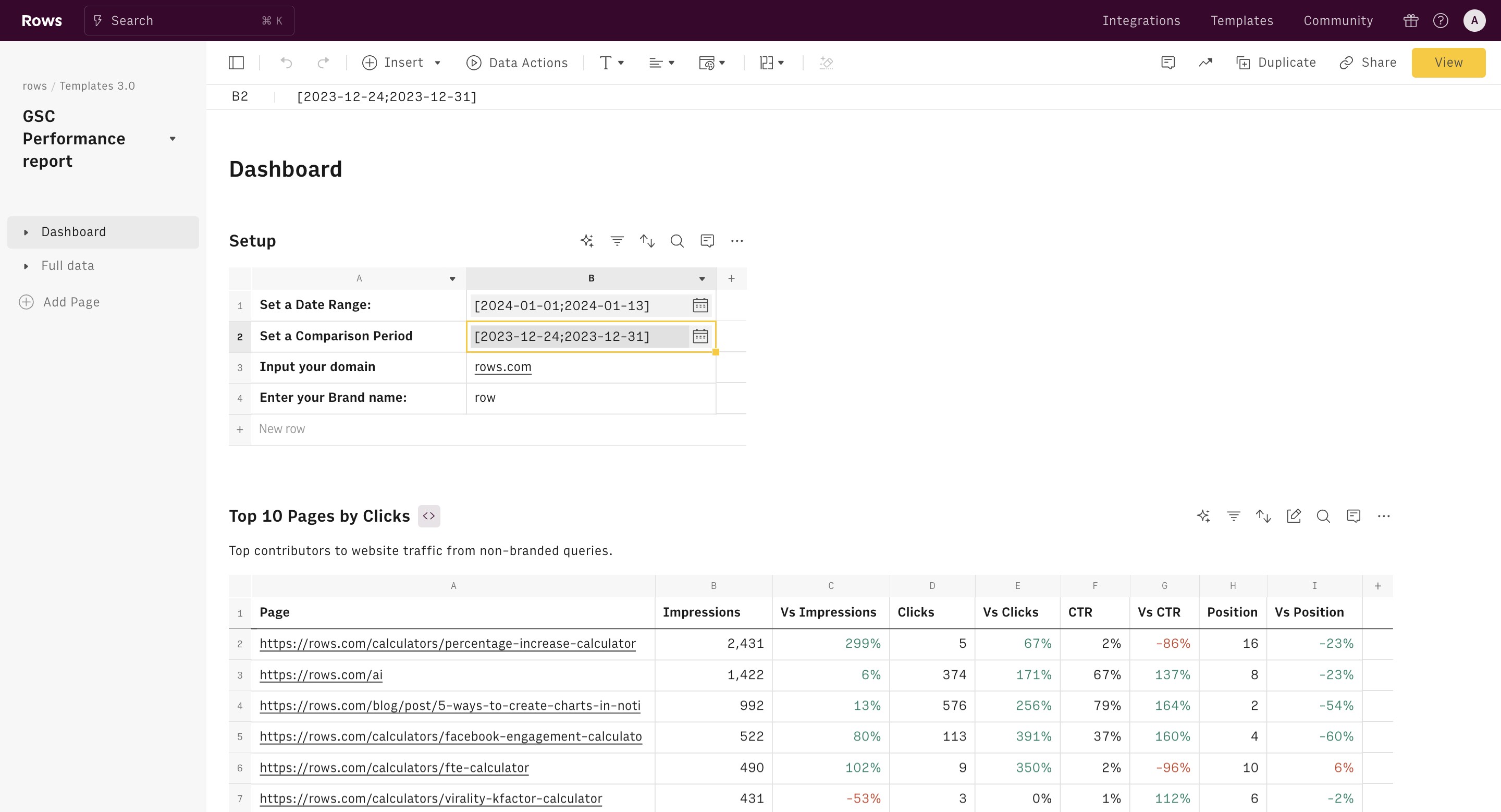Open the gift icon in top bar
This screenshot has width=1501, height=812.
click(1410, 21)
